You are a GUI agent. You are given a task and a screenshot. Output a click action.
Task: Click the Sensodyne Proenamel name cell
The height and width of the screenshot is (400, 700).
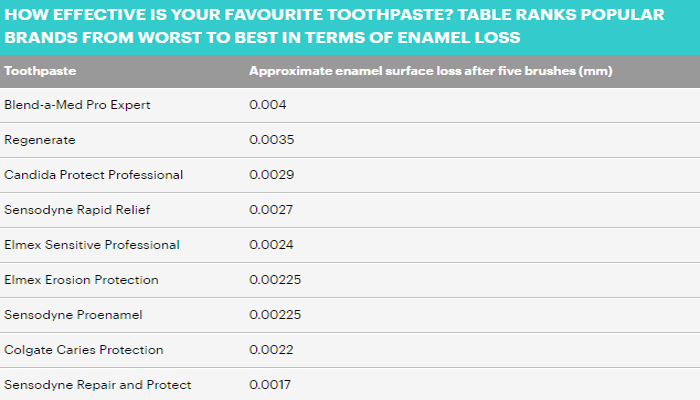click(74, 315)
